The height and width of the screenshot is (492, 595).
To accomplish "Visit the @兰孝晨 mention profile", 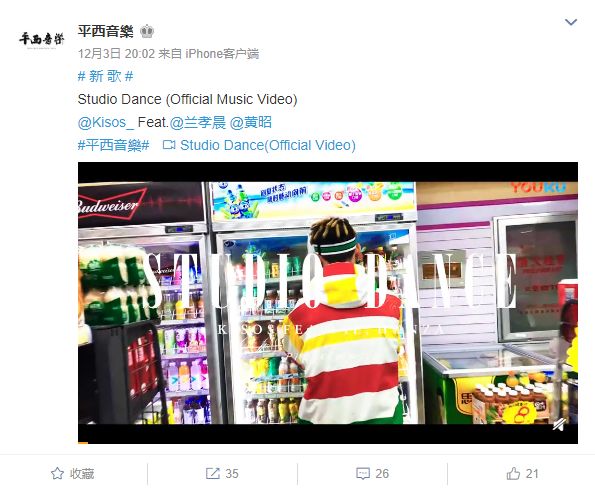I will pos(198,122).
